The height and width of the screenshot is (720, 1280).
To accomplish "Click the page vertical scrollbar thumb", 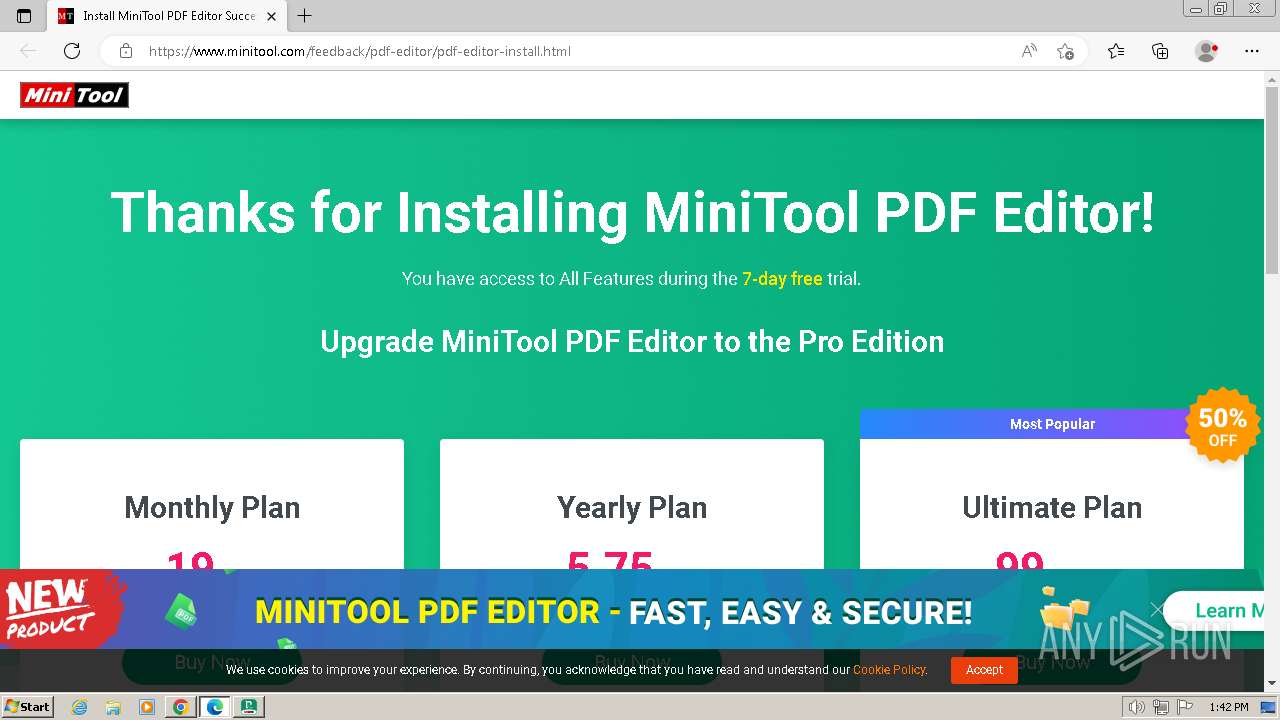I will 1272,180.
